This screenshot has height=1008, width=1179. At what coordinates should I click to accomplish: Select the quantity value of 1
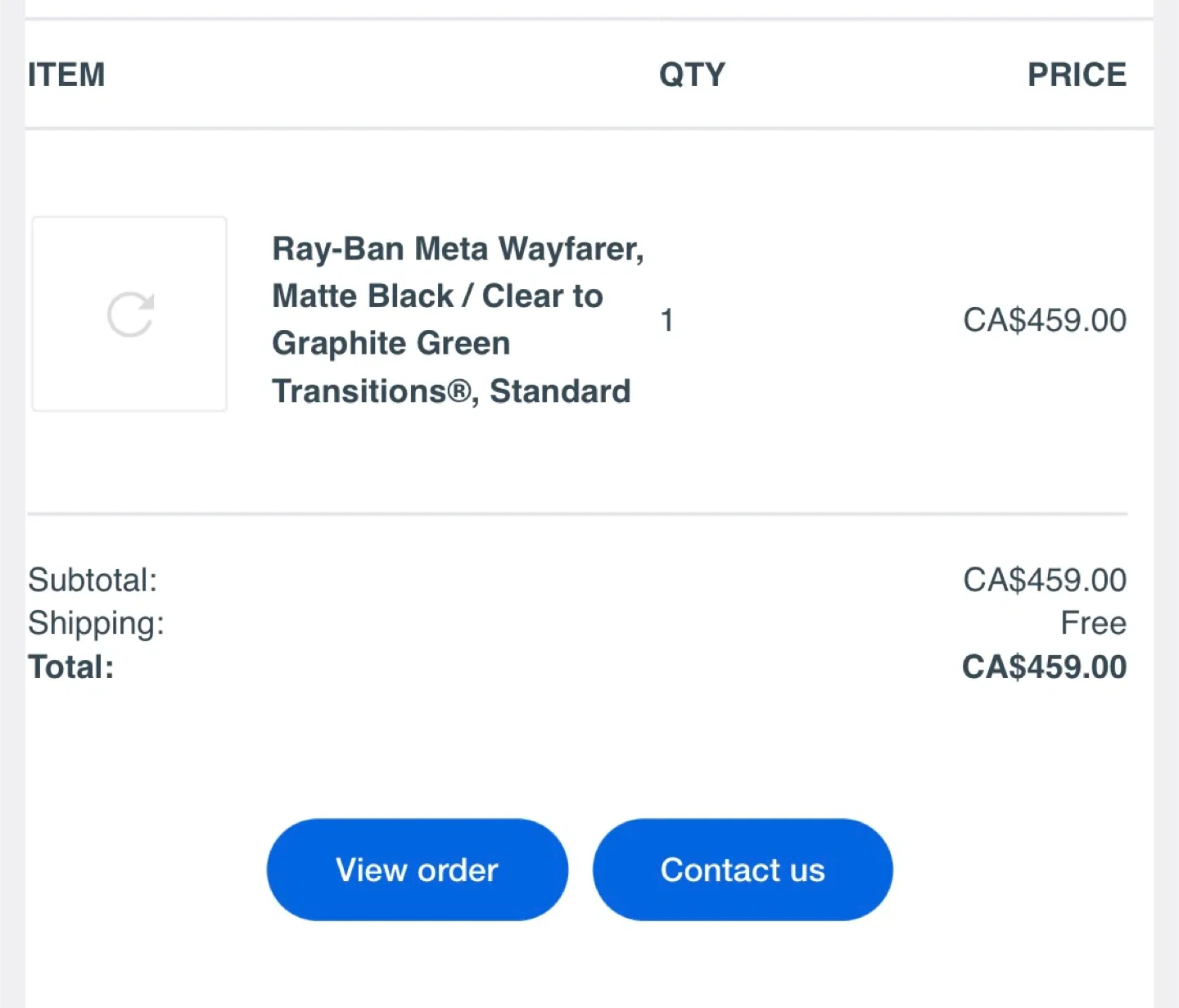click(667, 320)
